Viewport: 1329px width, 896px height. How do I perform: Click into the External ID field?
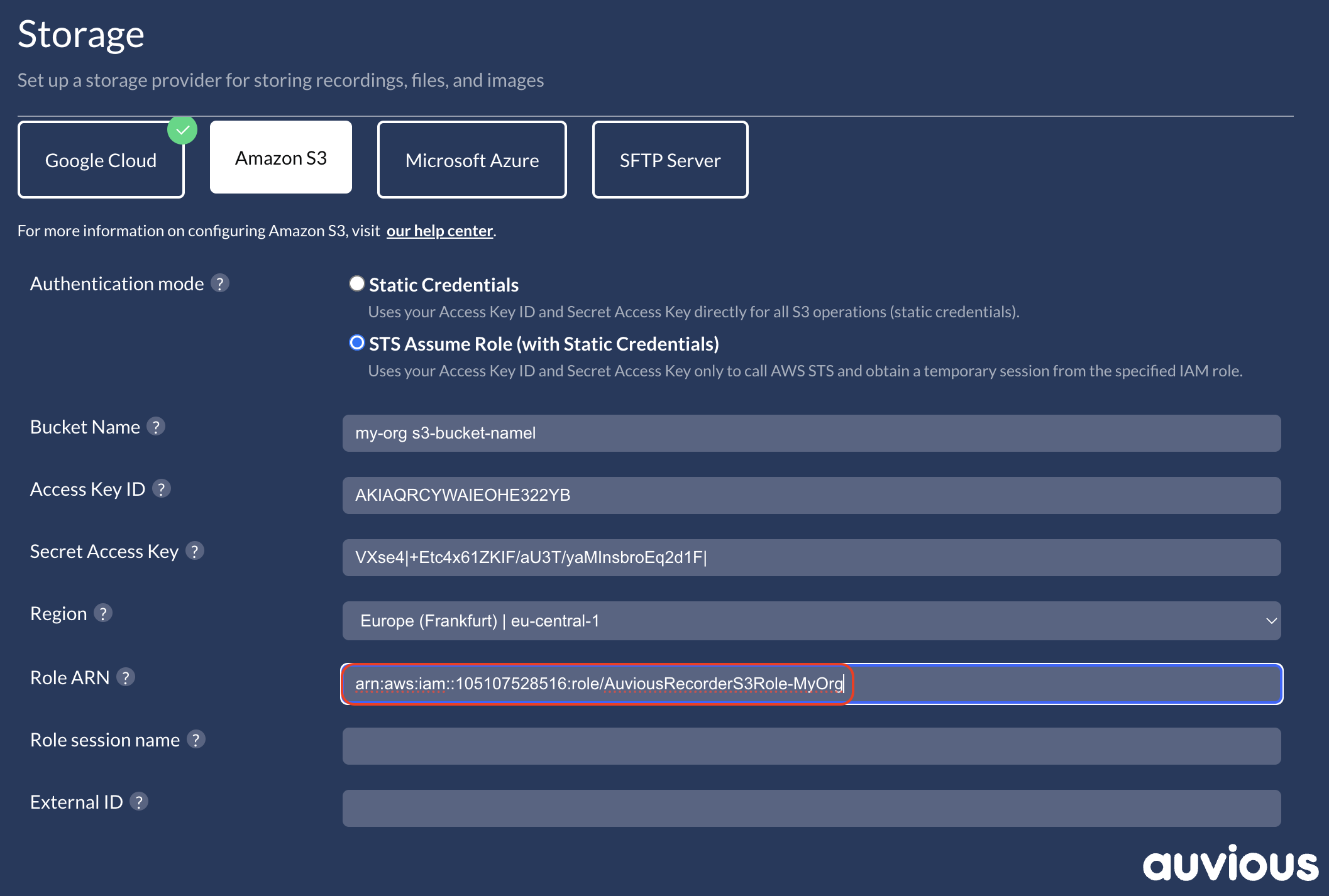[x=811, y=808]
